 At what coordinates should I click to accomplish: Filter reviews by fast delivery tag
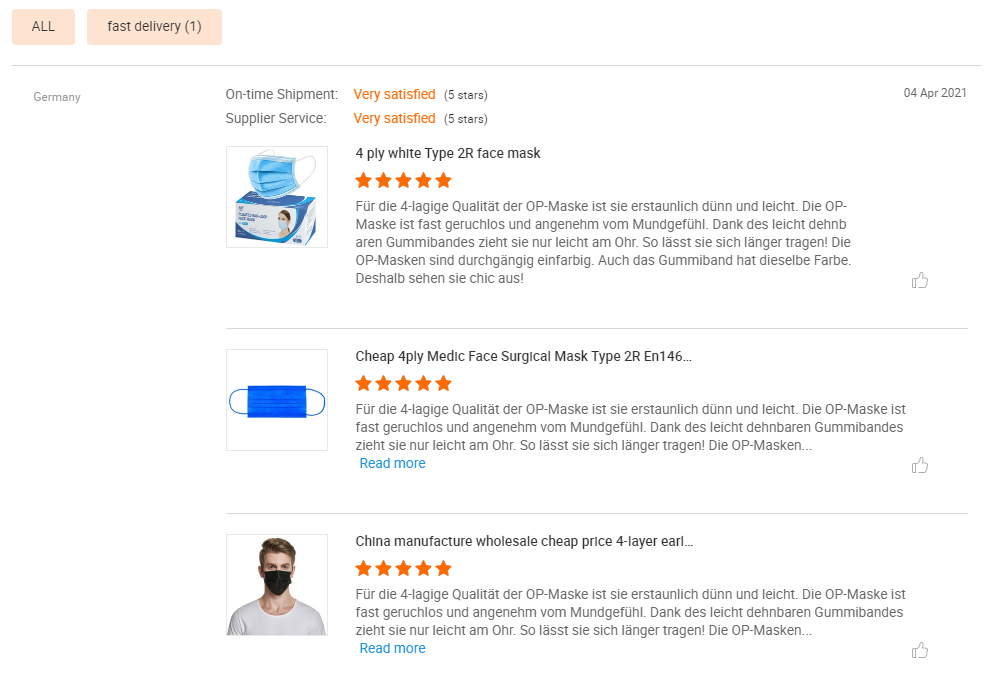click(x=154, y=27)
